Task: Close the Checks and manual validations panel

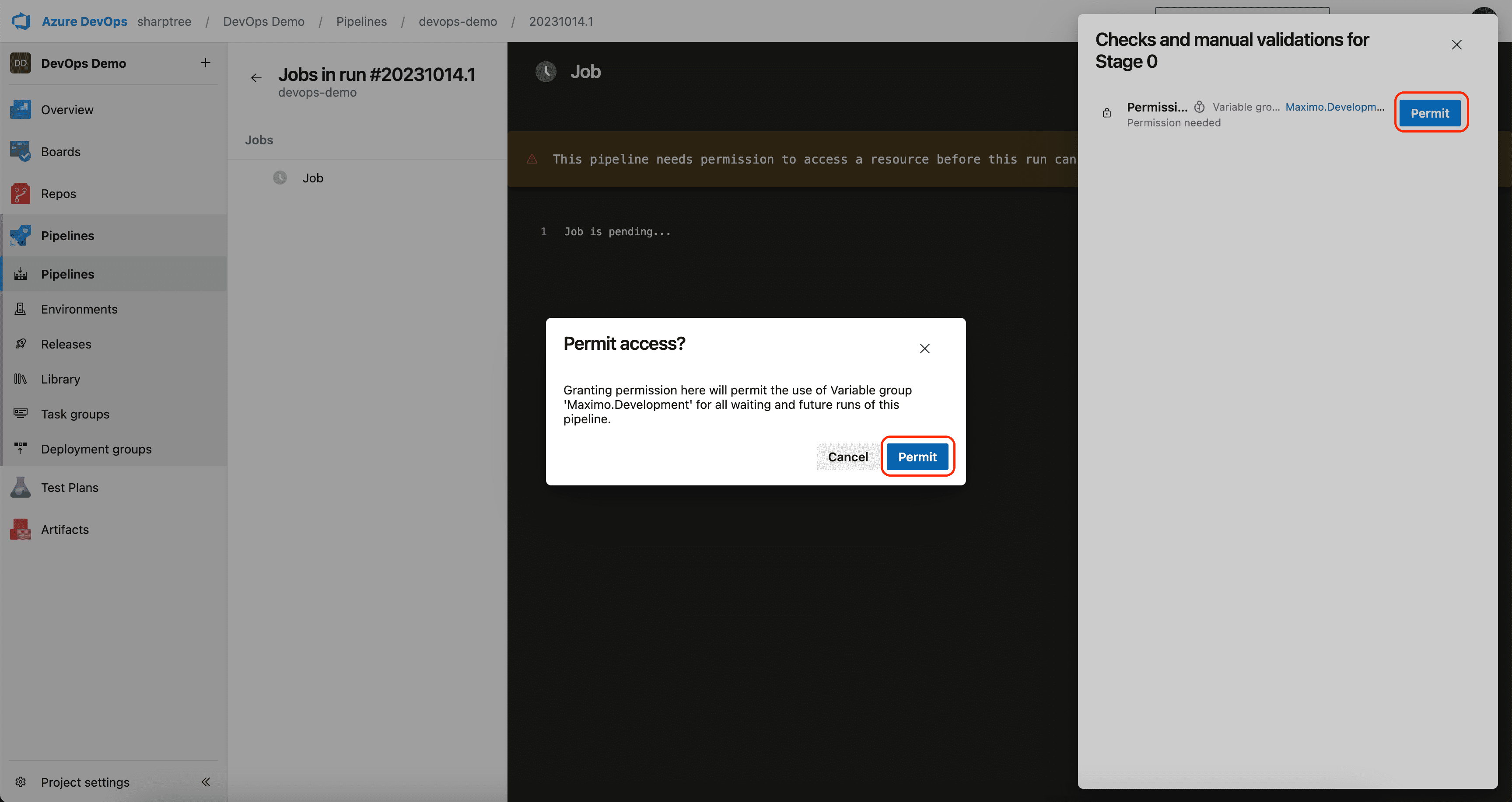Action: tap(1457, 45)
